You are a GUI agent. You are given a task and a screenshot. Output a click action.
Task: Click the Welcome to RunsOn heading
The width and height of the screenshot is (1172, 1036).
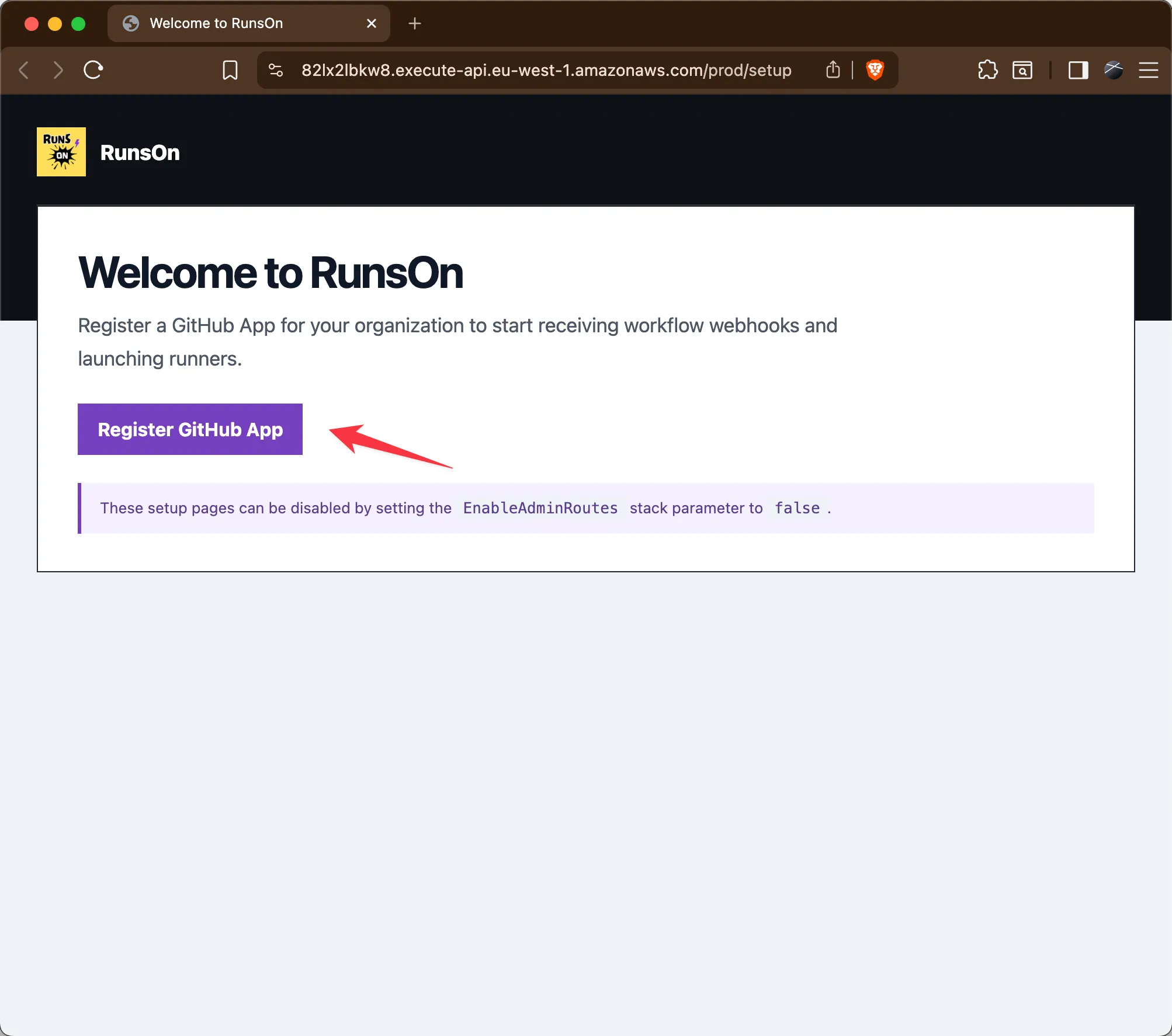[x=271, y=273]
